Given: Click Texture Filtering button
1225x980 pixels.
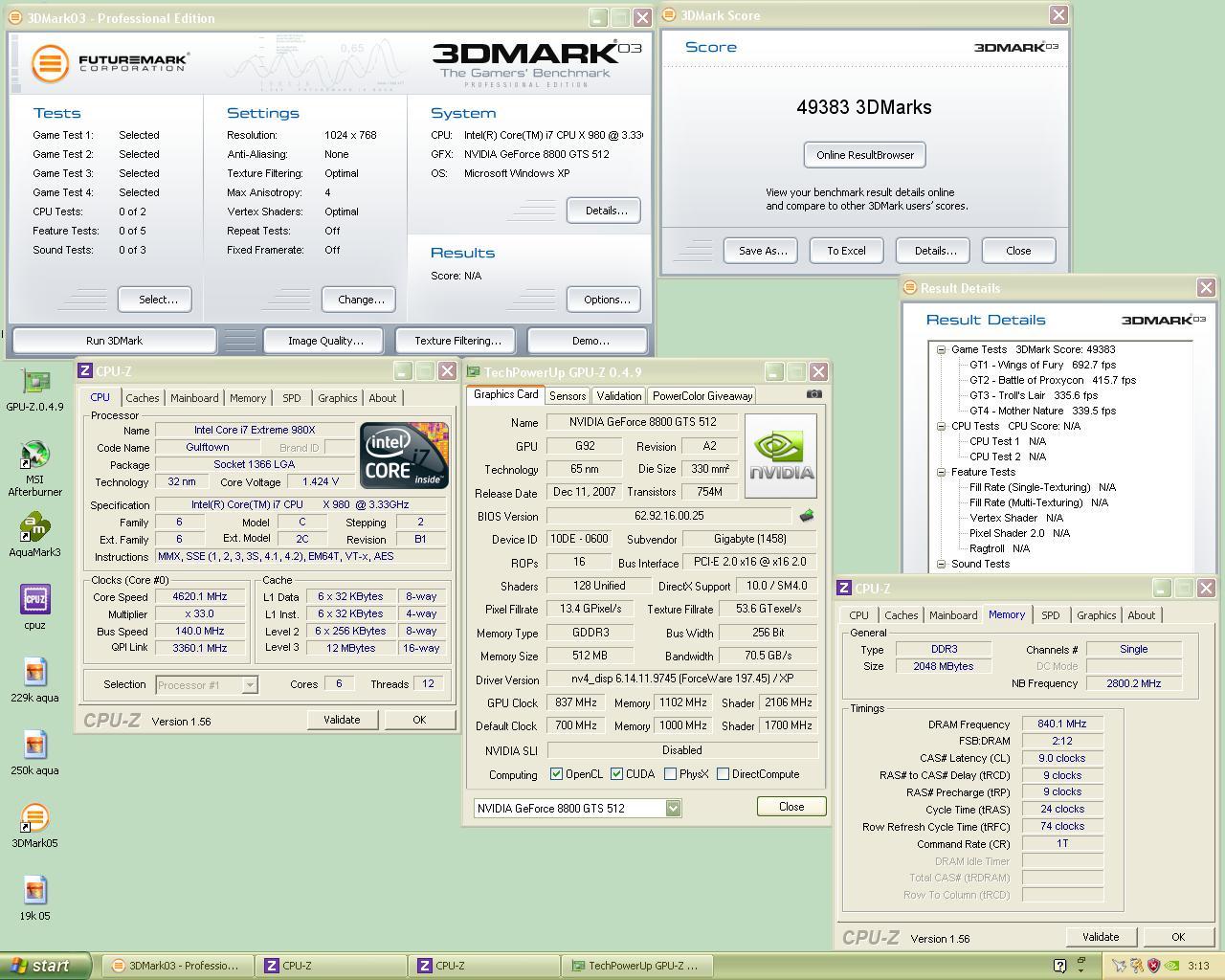Looking at the screenshot, I should 457,341.
